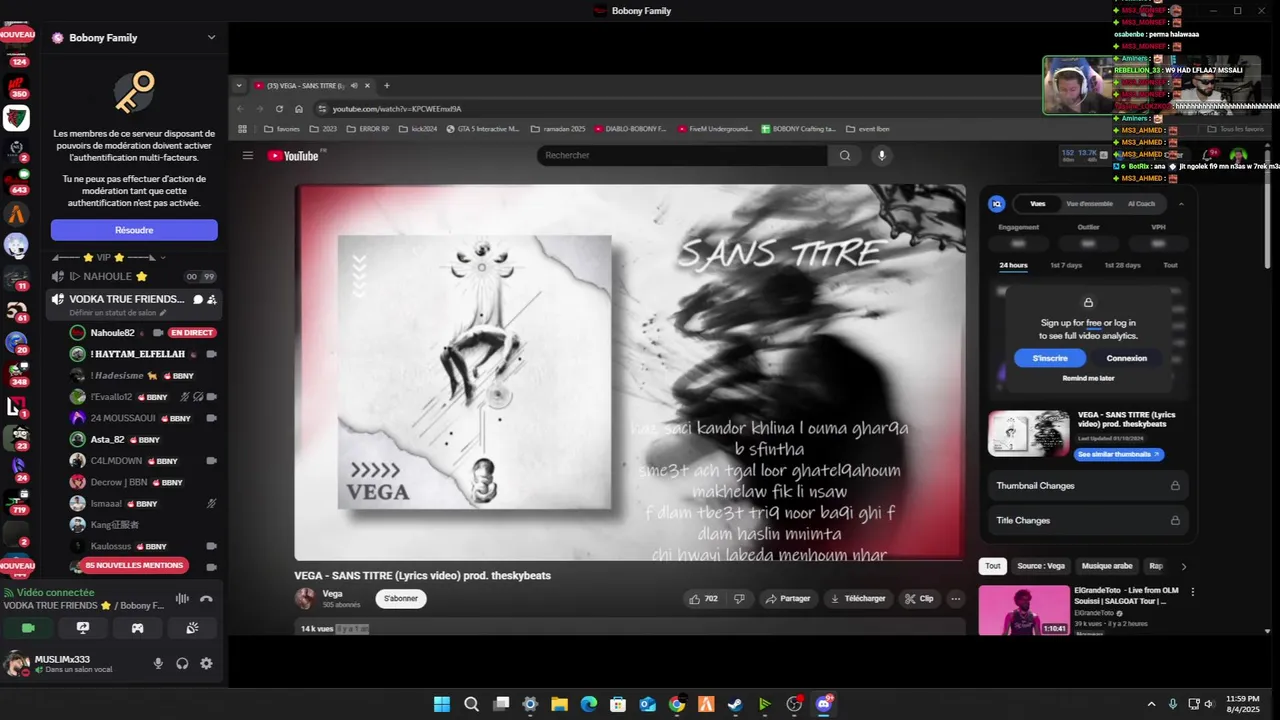Viewport: 1280px width, 720px height.
Task: Click the Partager share button
Action: 788,599
